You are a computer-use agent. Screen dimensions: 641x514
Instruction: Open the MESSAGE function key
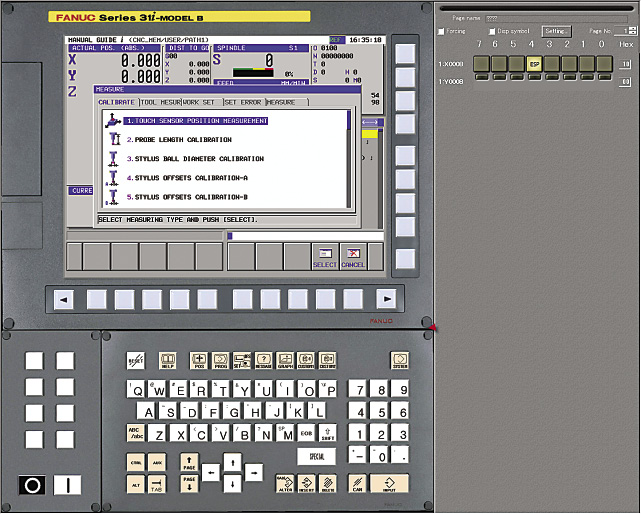(264, 360)
